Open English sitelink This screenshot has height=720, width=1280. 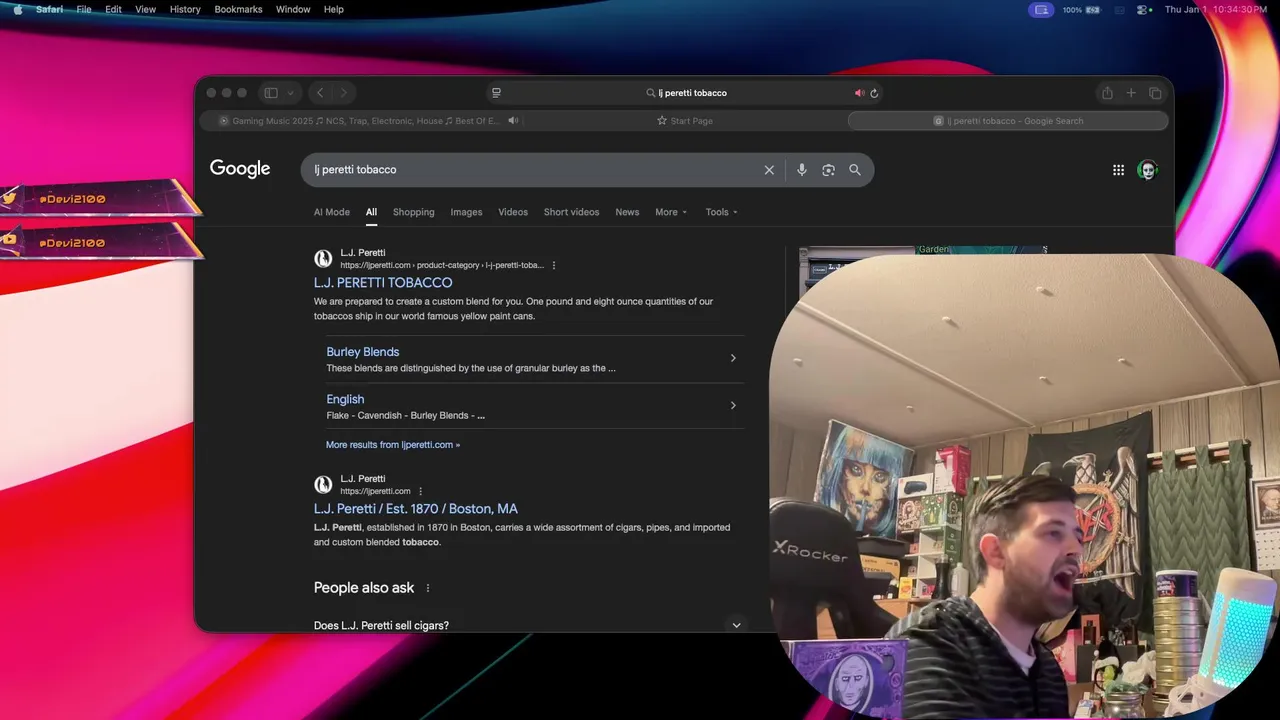345,399
